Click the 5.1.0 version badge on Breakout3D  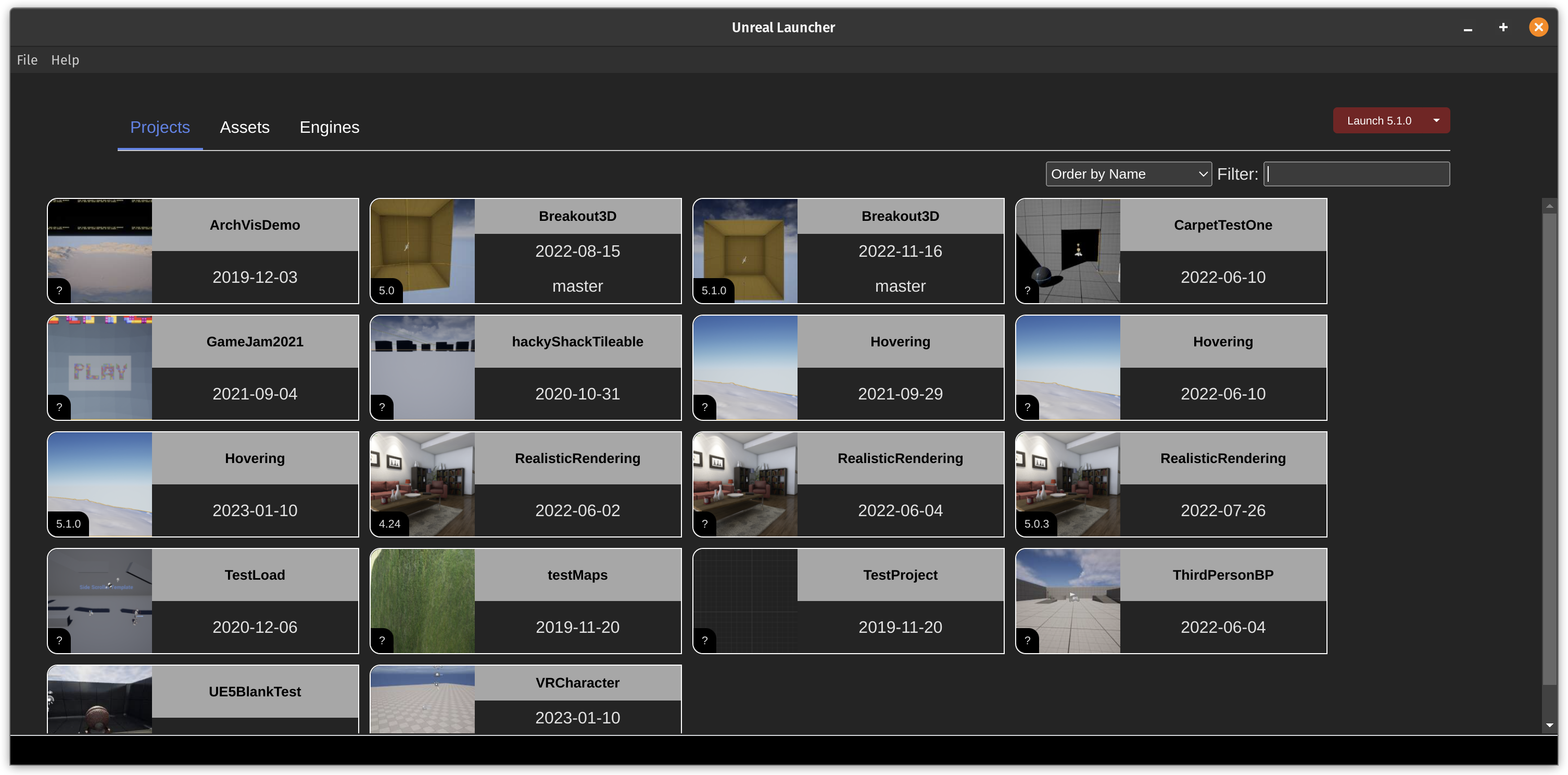click(x=713, y=291)
